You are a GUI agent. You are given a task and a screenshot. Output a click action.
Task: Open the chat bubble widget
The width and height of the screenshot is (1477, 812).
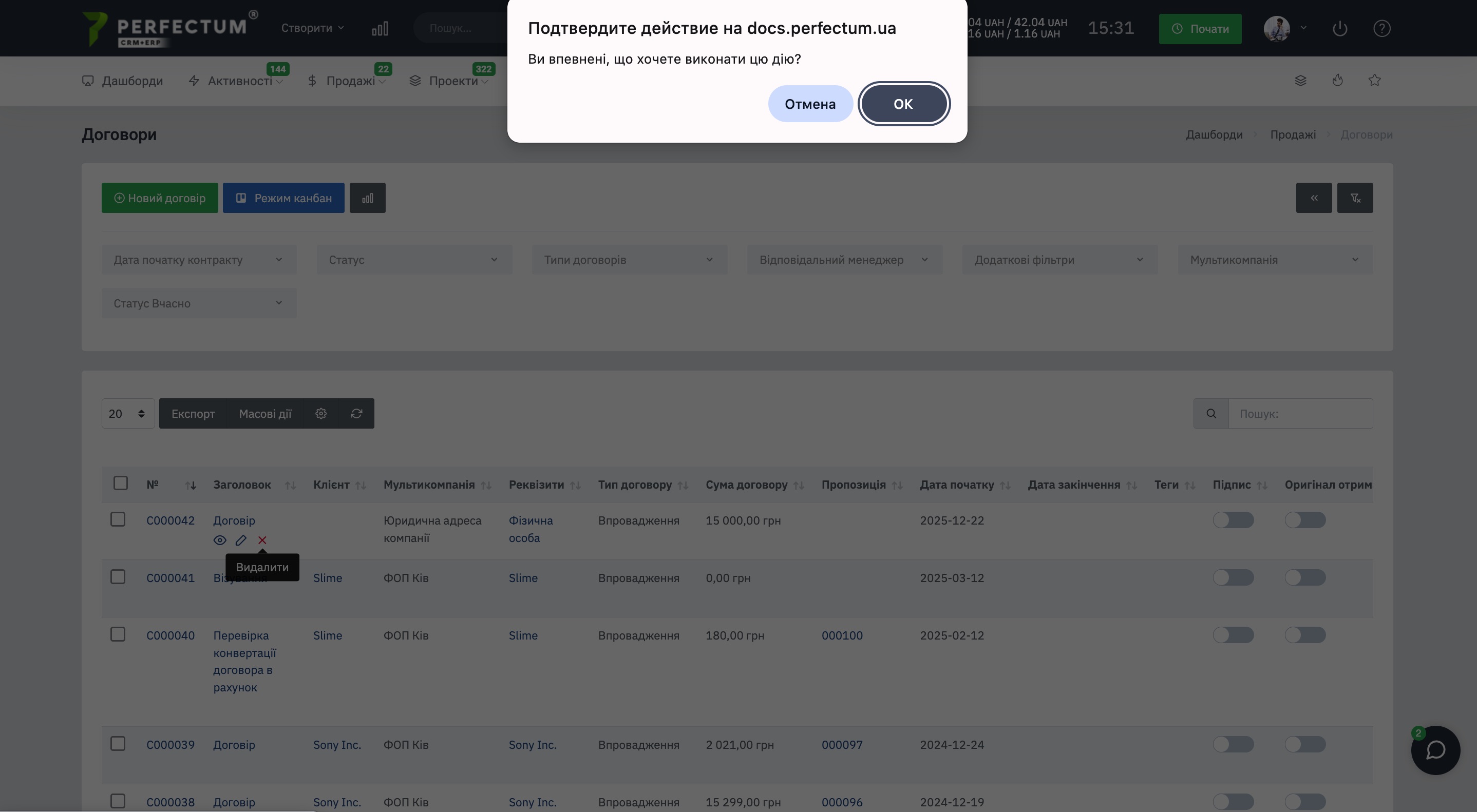pyautogui.click(x=1435, y=750)
